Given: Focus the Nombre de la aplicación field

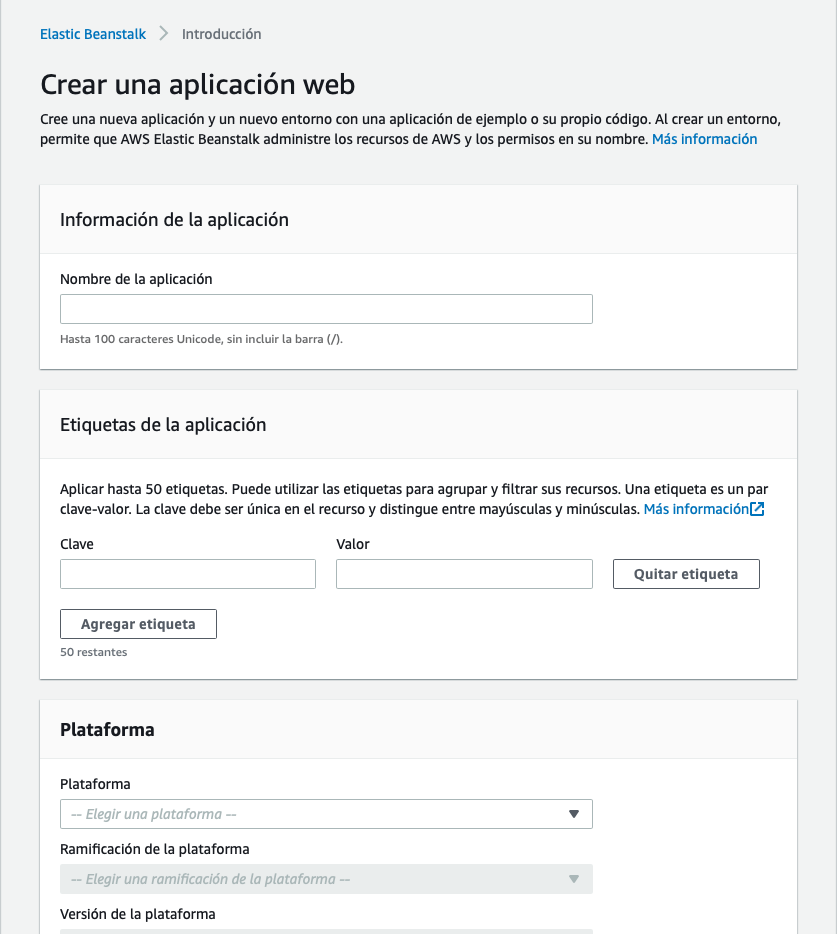Looking at the screenshot, I should (x=326, y=309).
